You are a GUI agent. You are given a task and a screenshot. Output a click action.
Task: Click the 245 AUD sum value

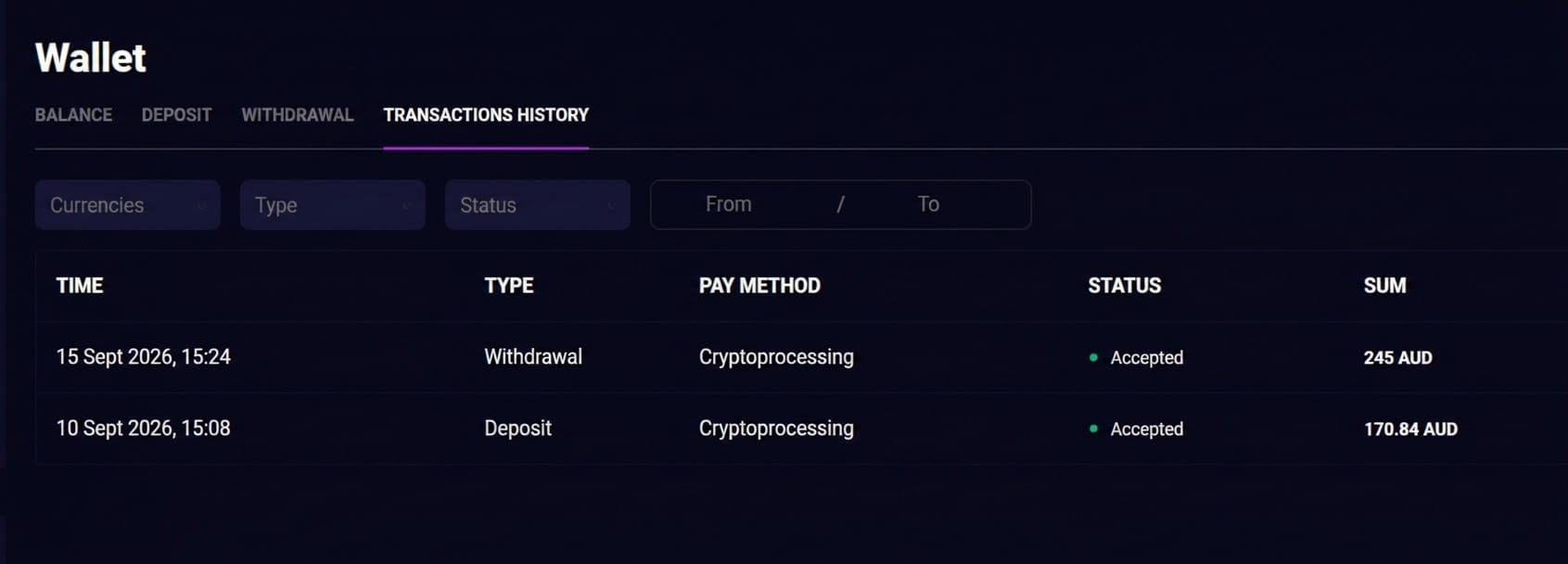(1397, 358)
